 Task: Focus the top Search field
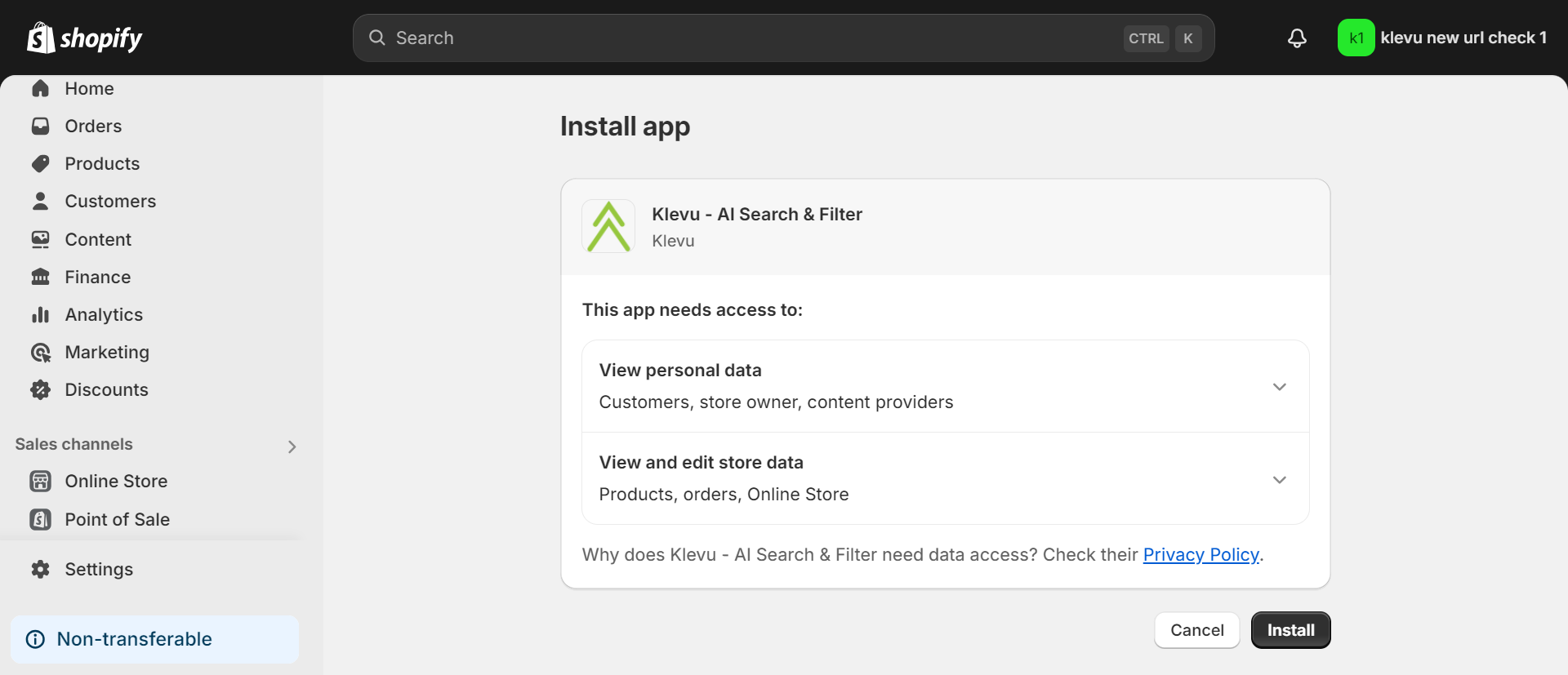tap(784, 38)
